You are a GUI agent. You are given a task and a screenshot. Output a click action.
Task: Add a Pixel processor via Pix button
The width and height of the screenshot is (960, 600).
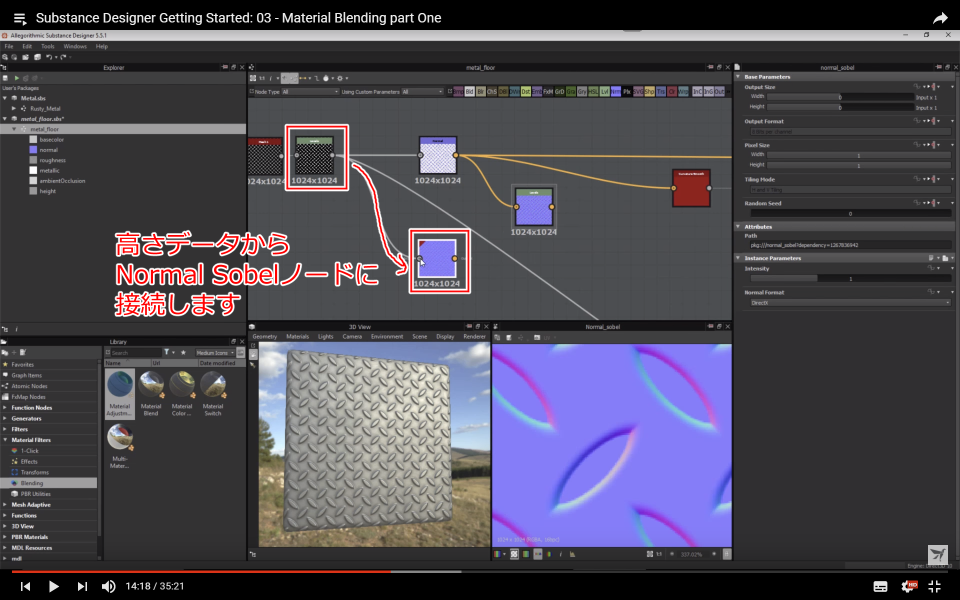626,92
